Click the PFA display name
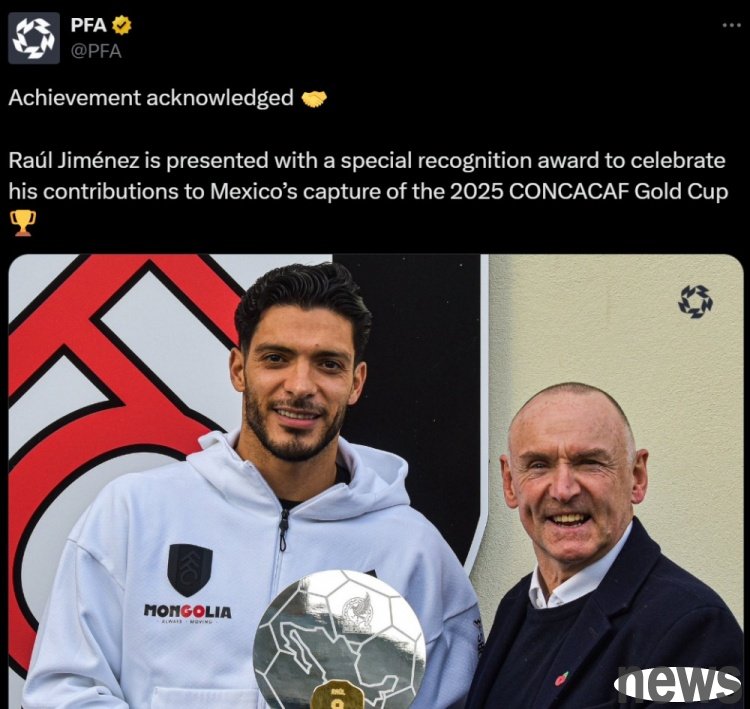Viewport: 750px width, 709px height. pyautogui.click(x=88, y=25)
